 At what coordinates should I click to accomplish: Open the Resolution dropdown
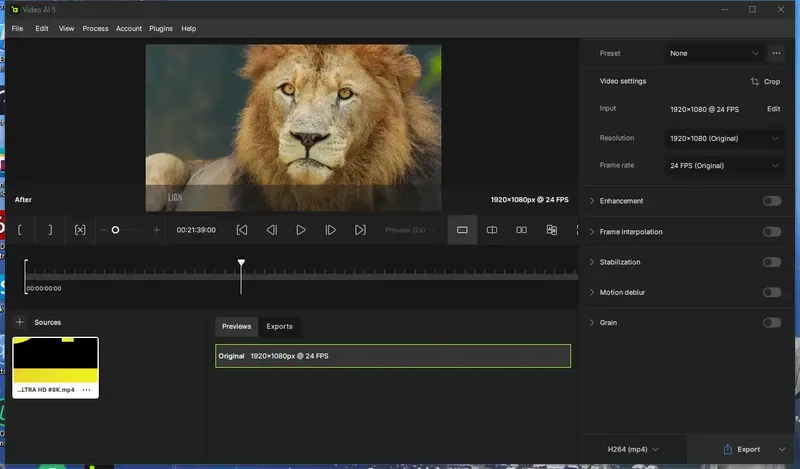point(723,138)
